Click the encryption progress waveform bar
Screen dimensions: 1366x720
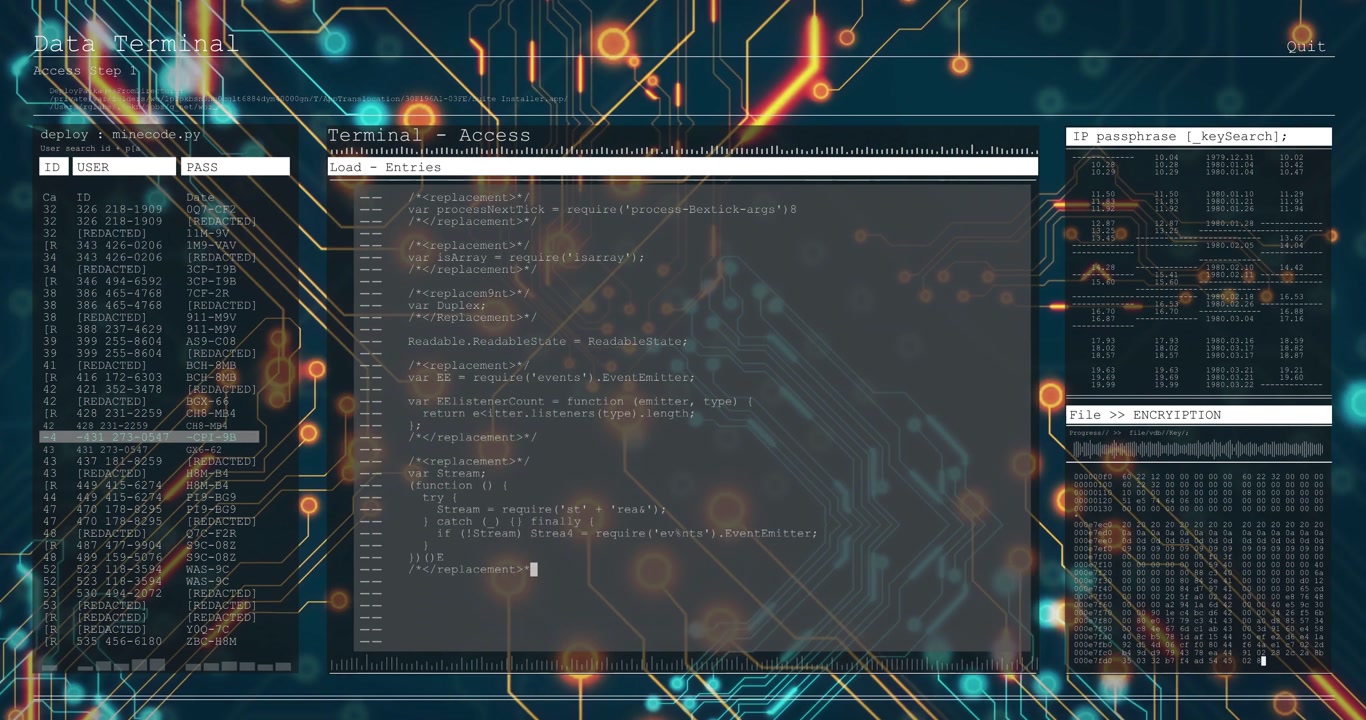[1199, 449]
